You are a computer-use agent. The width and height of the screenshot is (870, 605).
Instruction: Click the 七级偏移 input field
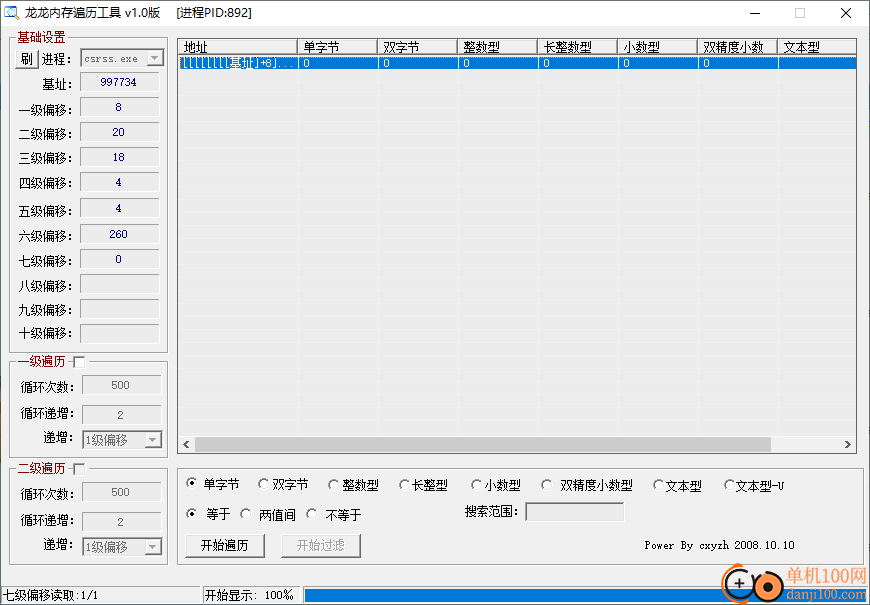coord(119,259)
